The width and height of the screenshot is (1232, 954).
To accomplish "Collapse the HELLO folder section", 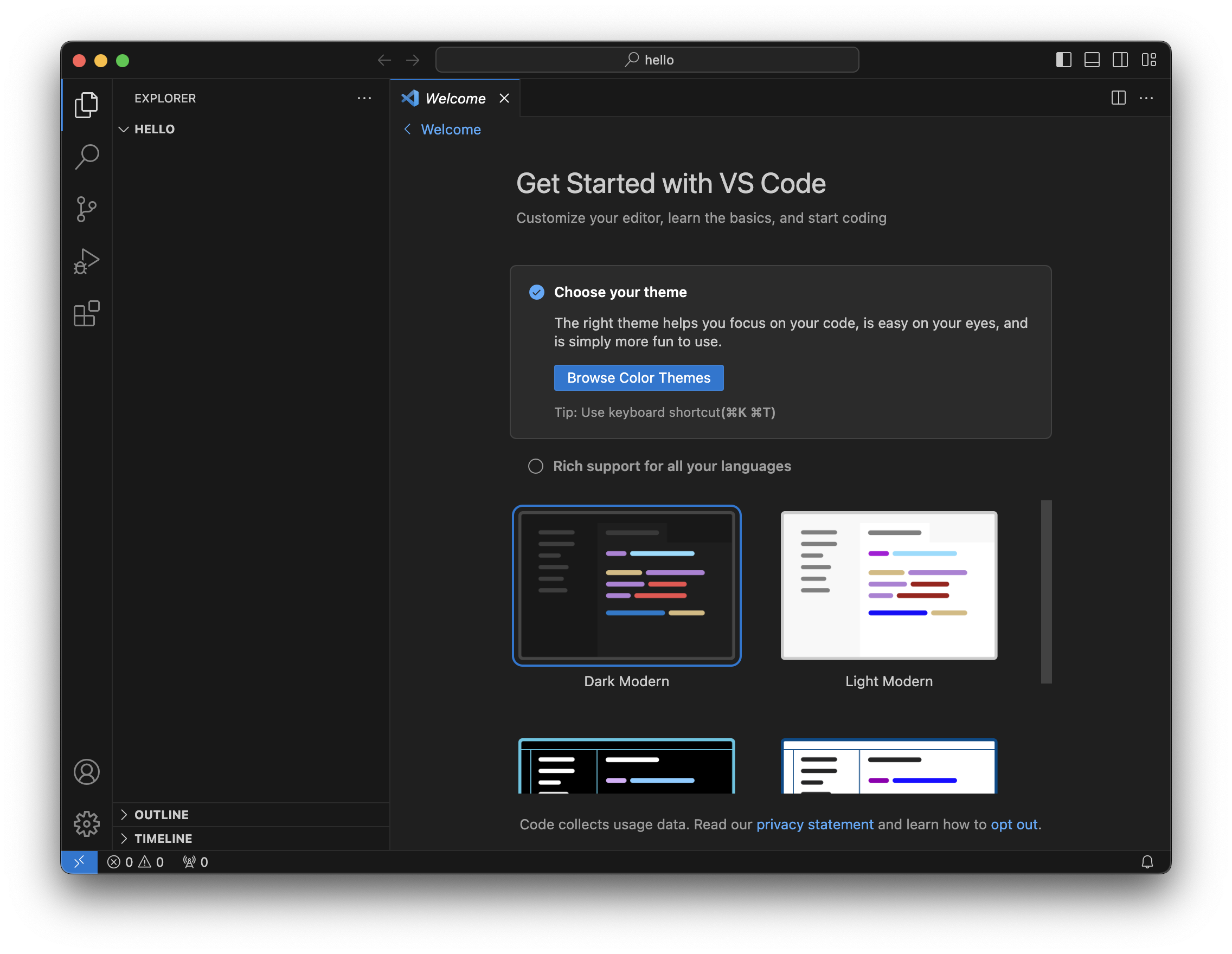I will coord(251,129).
